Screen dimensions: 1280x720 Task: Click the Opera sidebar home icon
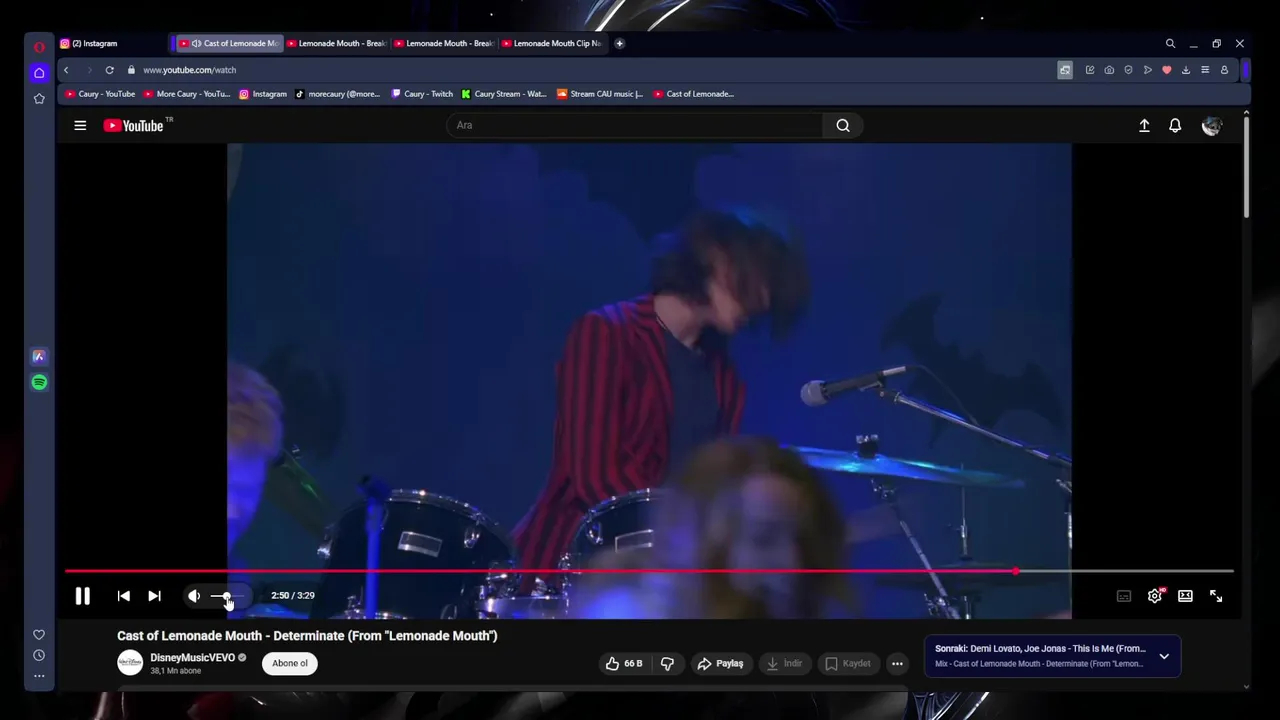click(x=39, y=72)
